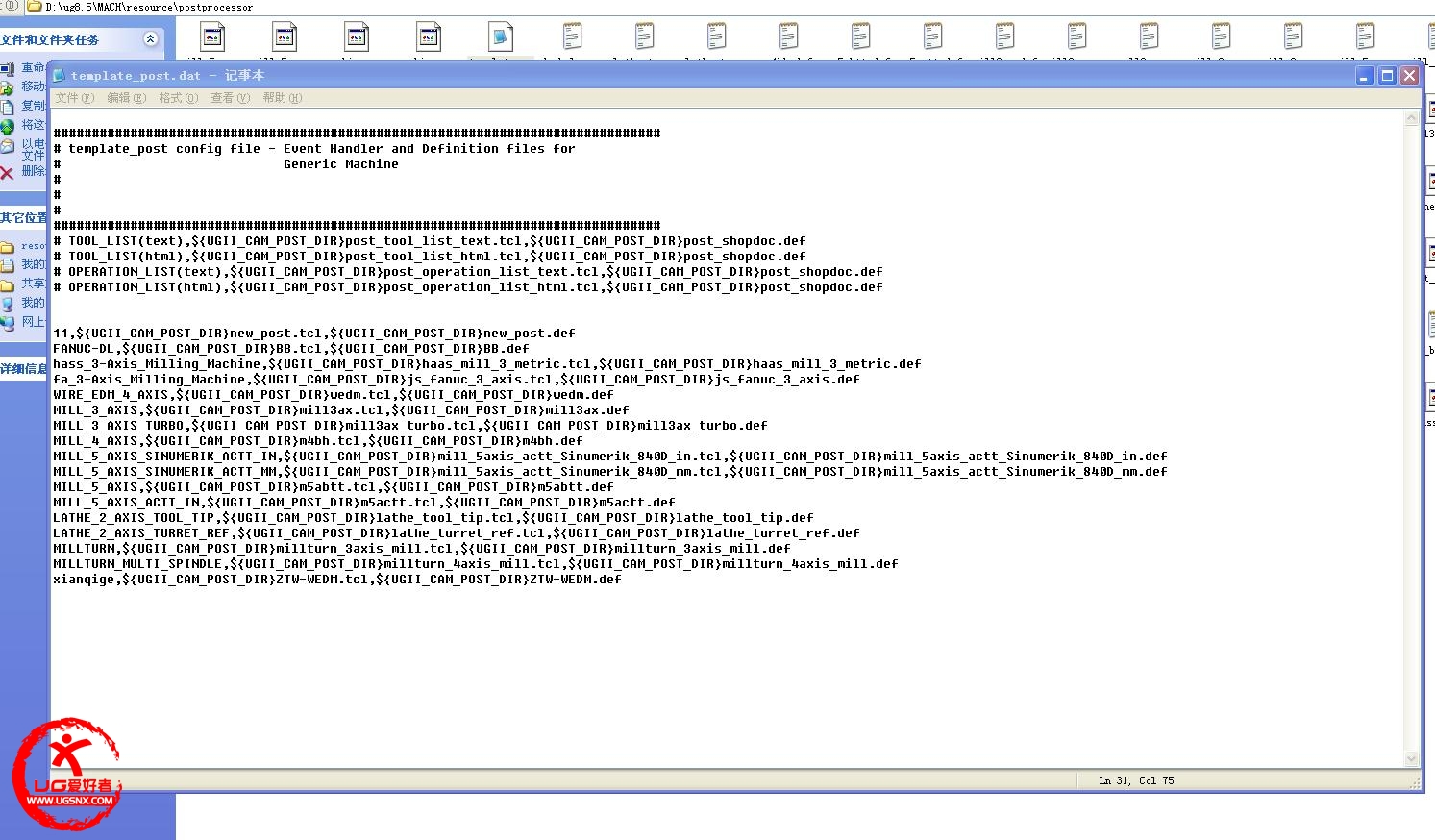Click the 详细信息 panel header in Explorer

point(23,369)
